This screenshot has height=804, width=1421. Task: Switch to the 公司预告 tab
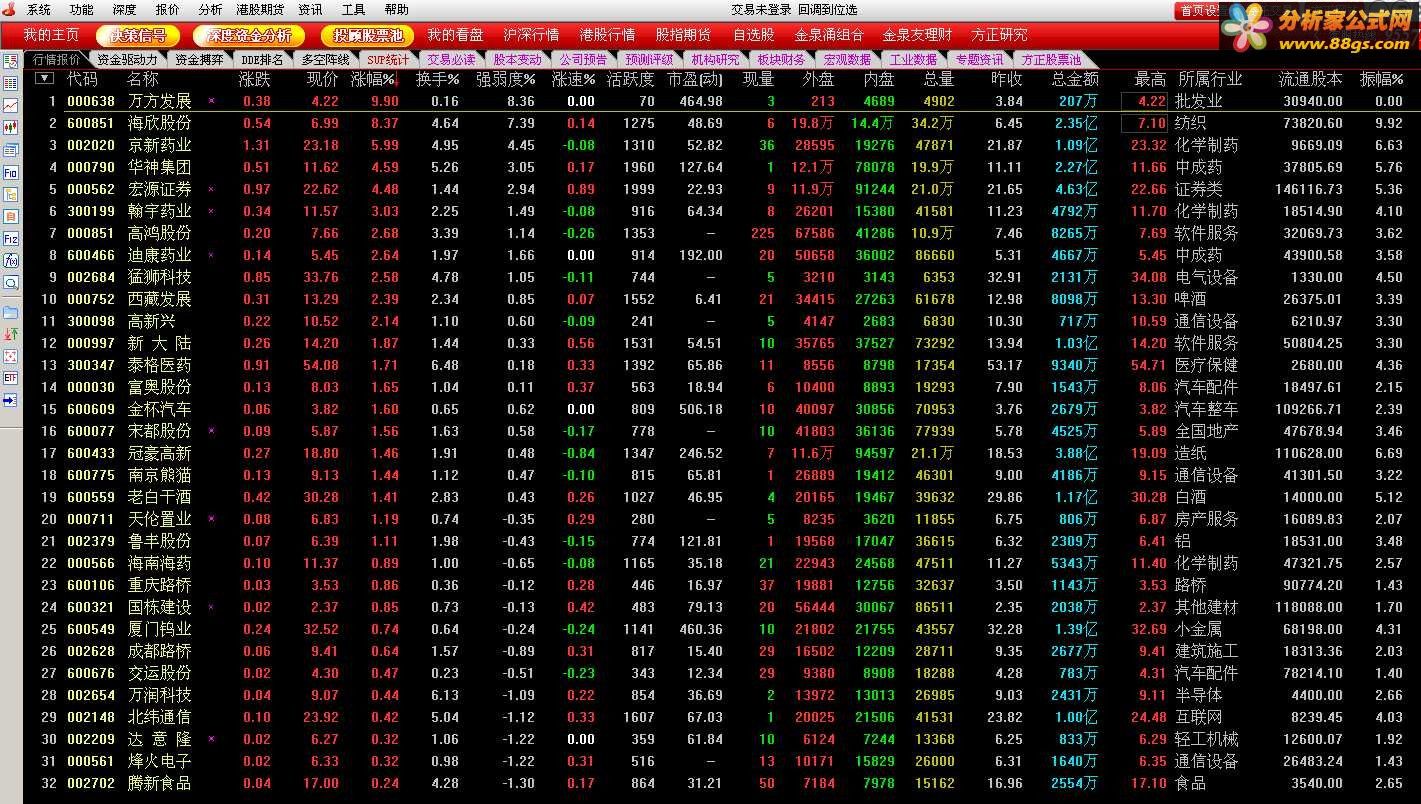[x=583, y=60]
